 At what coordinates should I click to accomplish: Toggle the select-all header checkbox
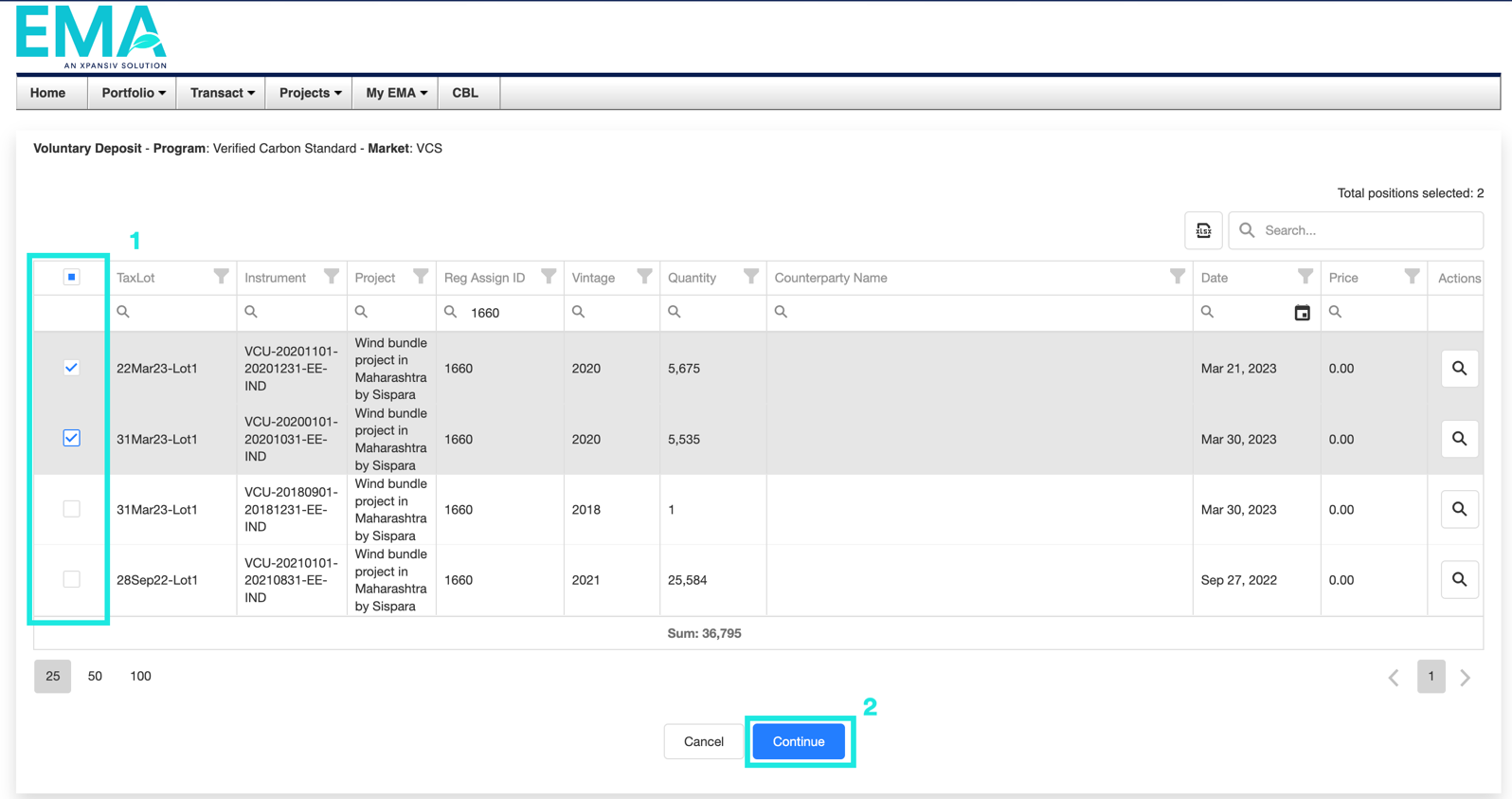tap(72, 277)
